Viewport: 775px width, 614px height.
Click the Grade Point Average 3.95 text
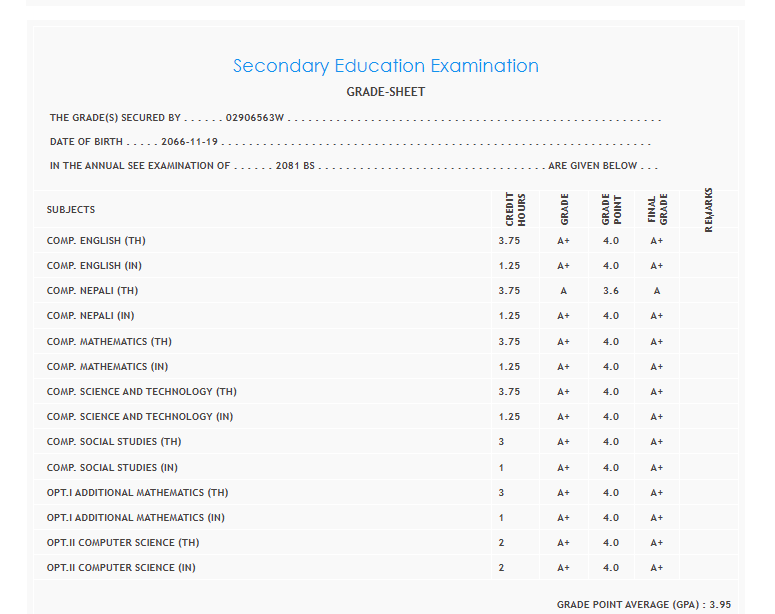coord(644,605)
